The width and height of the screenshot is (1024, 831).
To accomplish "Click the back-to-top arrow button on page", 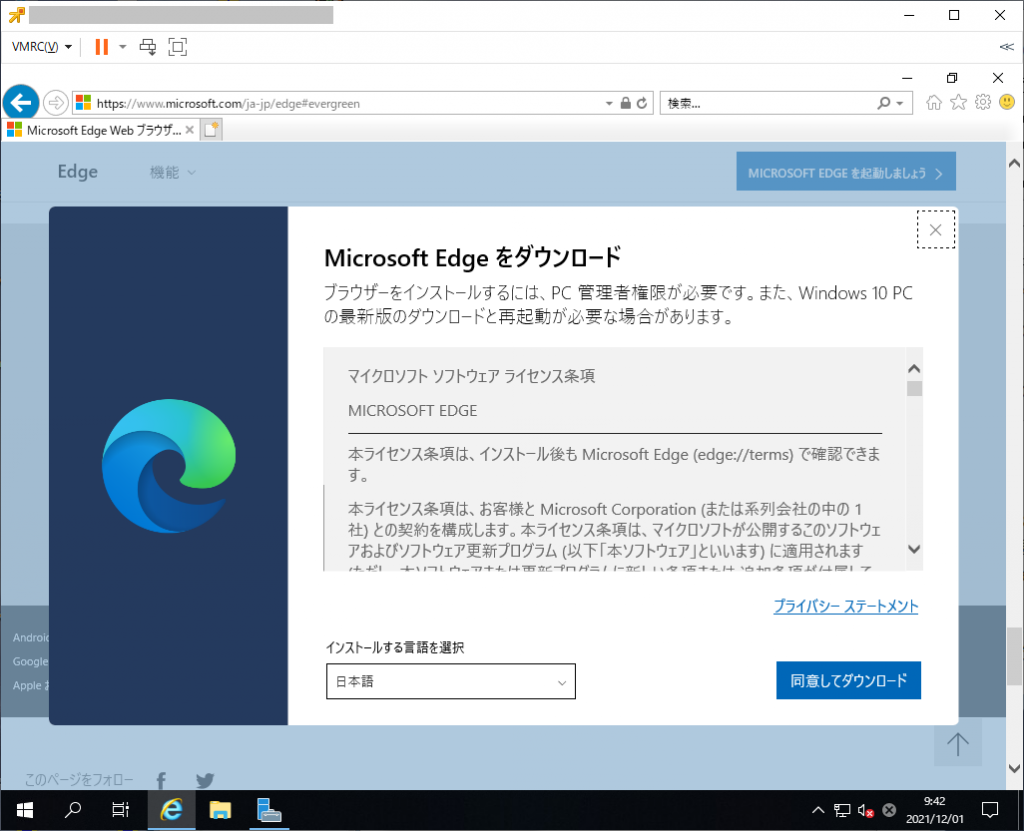I will (957, 743).
